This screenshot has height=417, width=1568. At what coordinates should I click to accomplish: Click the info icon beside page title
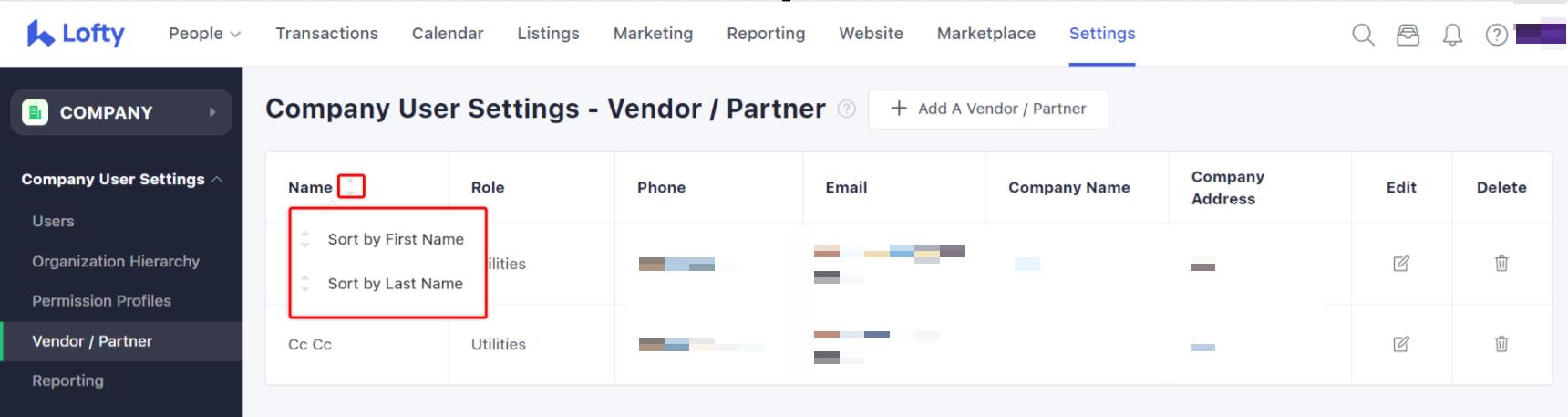pos(846,109)
